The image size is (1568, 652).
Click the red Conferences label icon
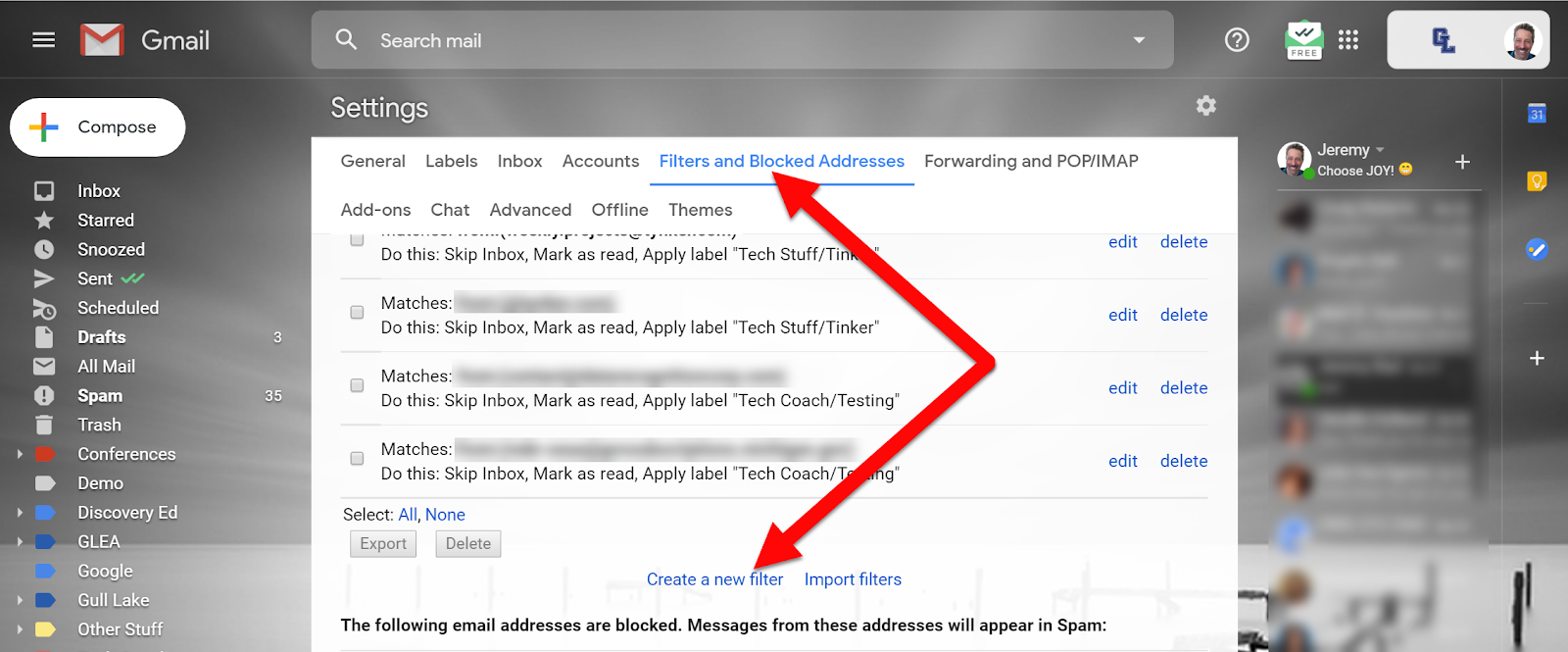coord(45,454)
